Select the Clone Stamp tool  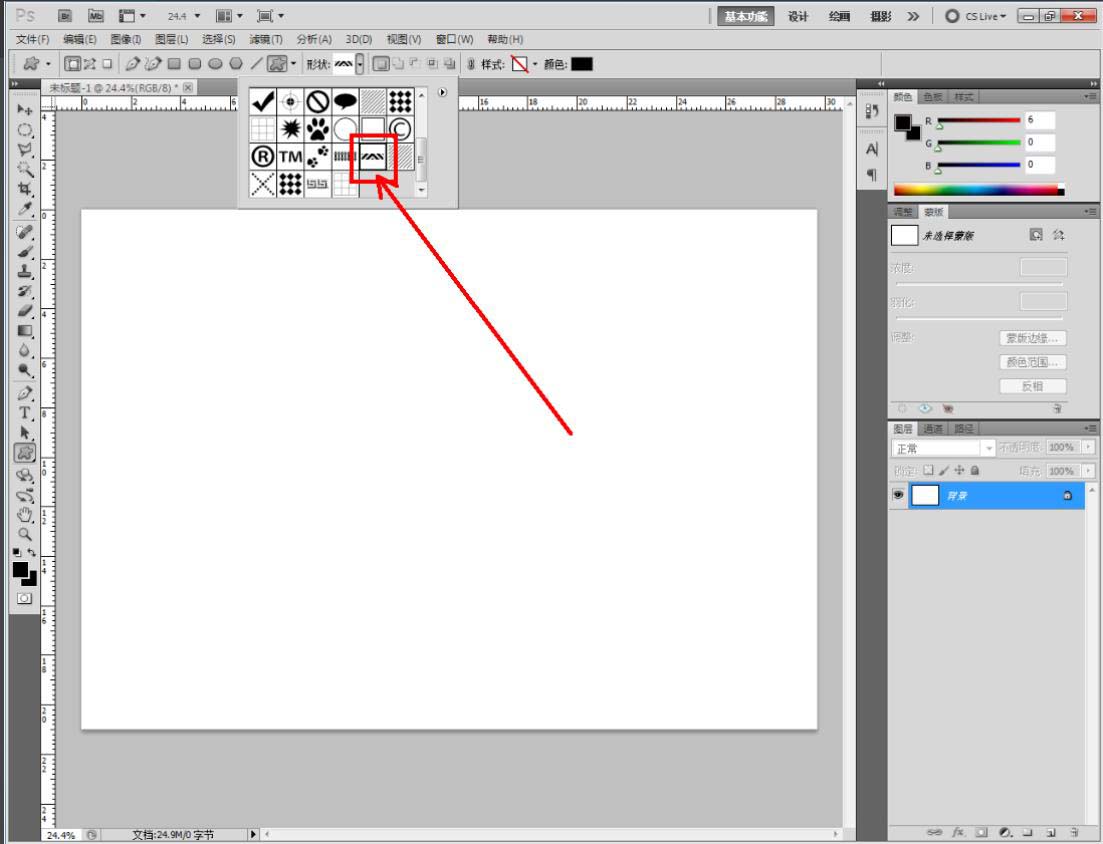25,271
